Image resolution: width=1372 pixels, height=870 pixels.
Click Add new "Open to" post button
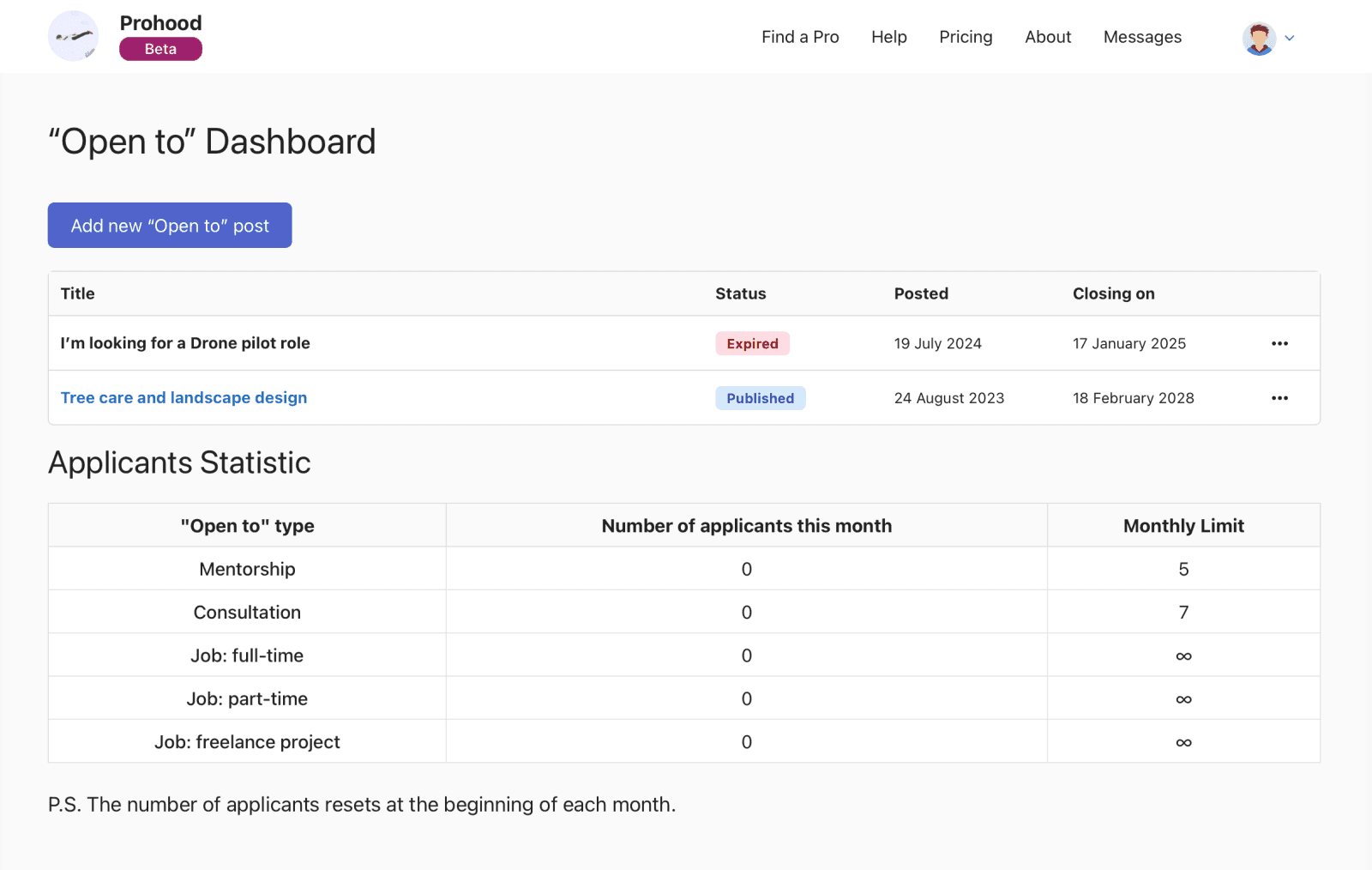pos(170,225)
